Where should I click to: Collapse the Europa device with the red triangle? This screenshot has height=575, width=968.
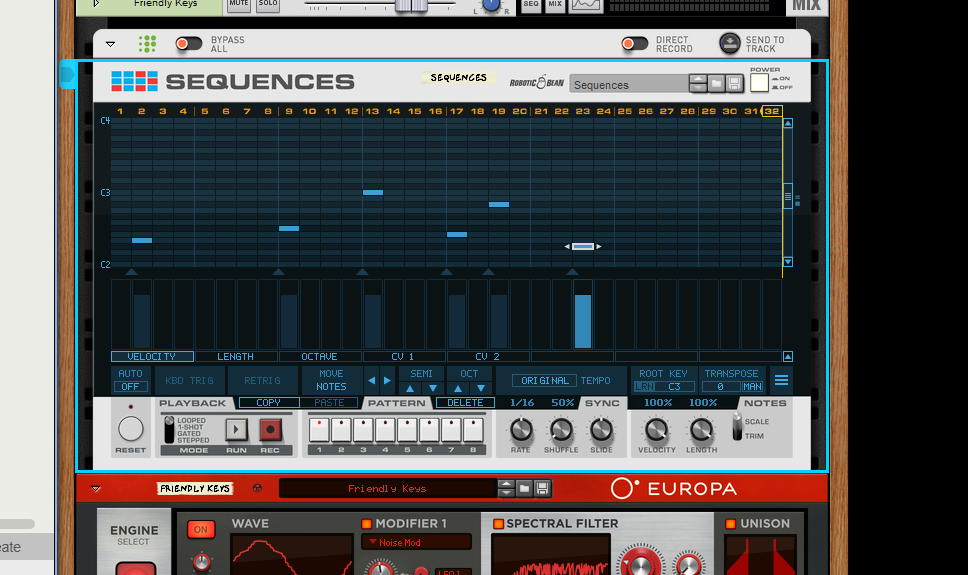pos(96,489)
